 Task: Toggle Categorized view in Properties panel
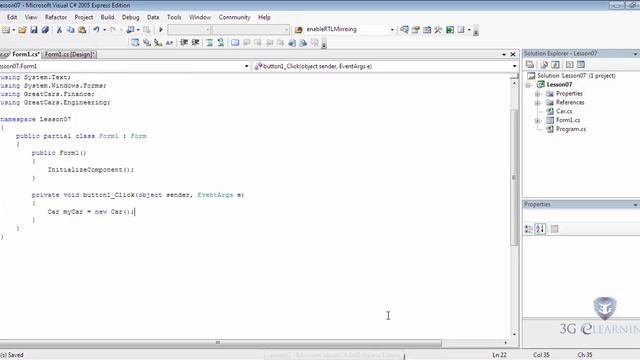[x=529, y=229]
